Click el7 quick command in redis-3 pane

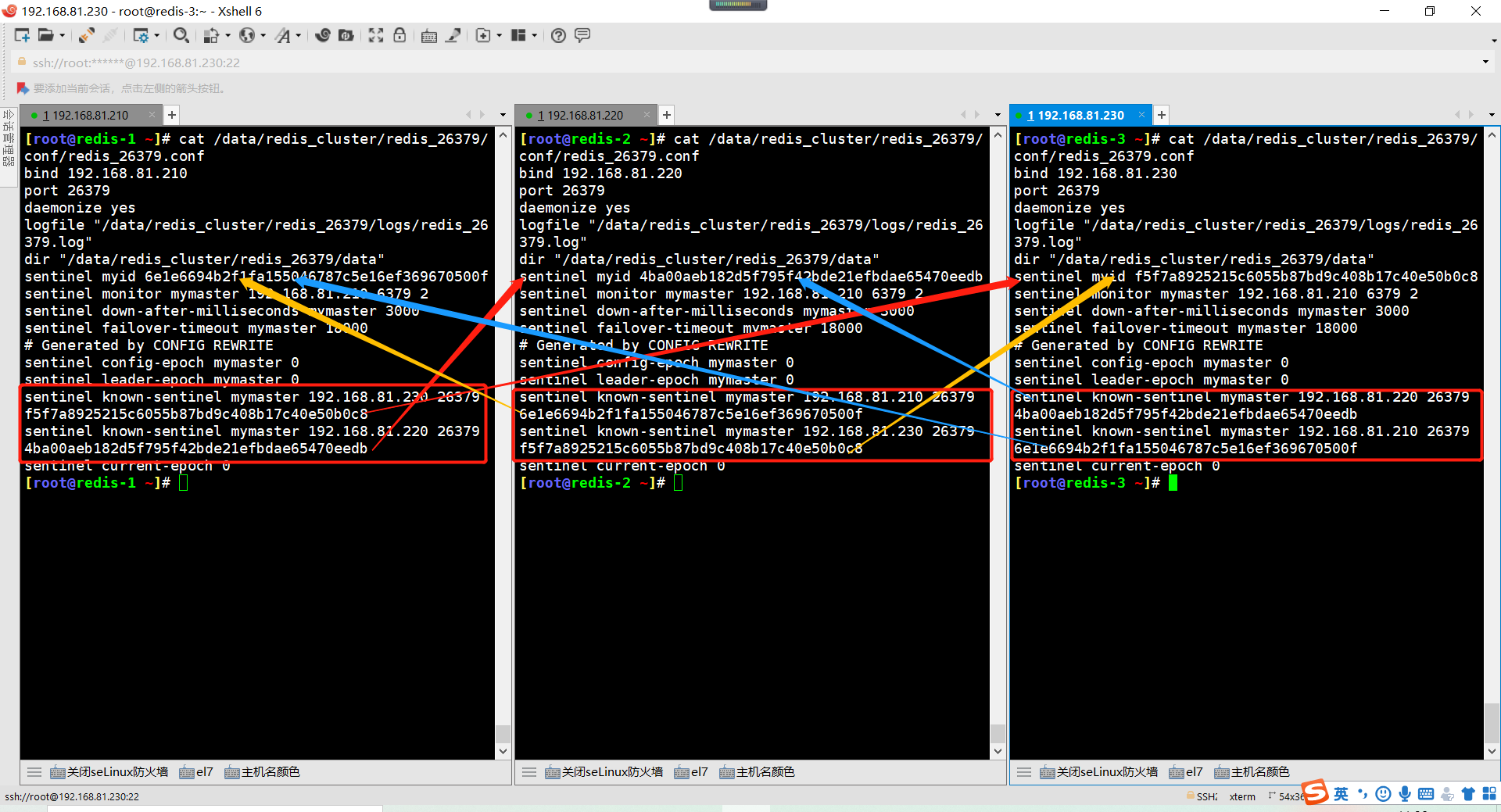click(x=1186, y=772)
